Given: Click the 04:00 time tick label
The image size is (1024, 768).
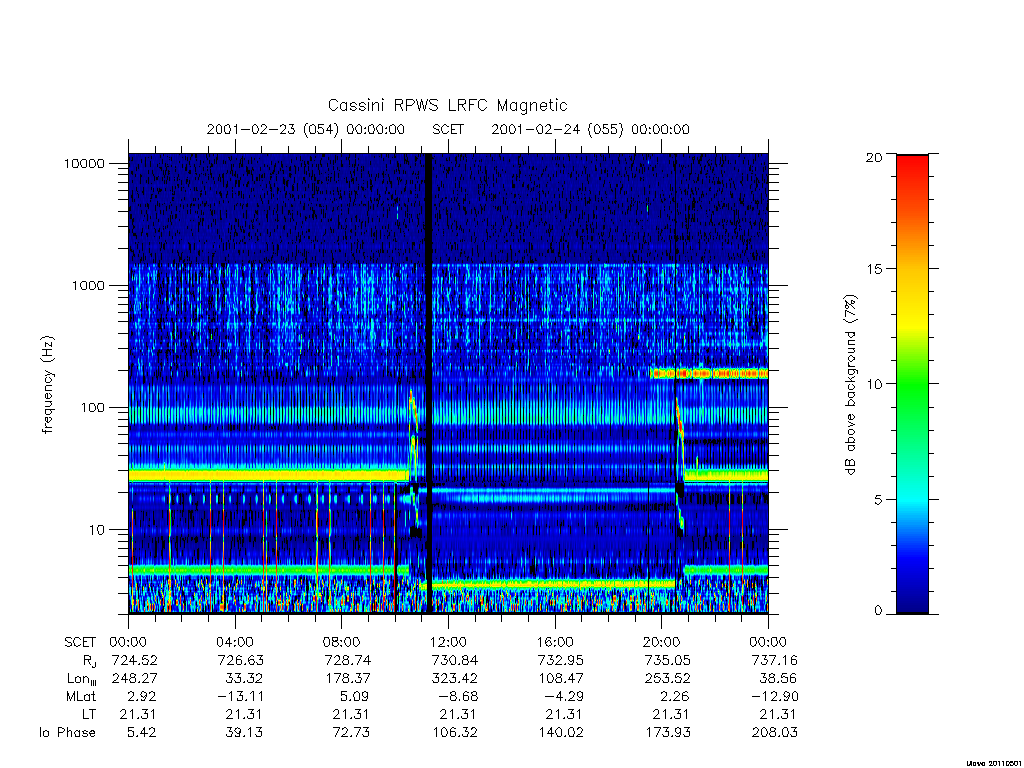Looking at the screenshot, I should (x=235, y=642).
